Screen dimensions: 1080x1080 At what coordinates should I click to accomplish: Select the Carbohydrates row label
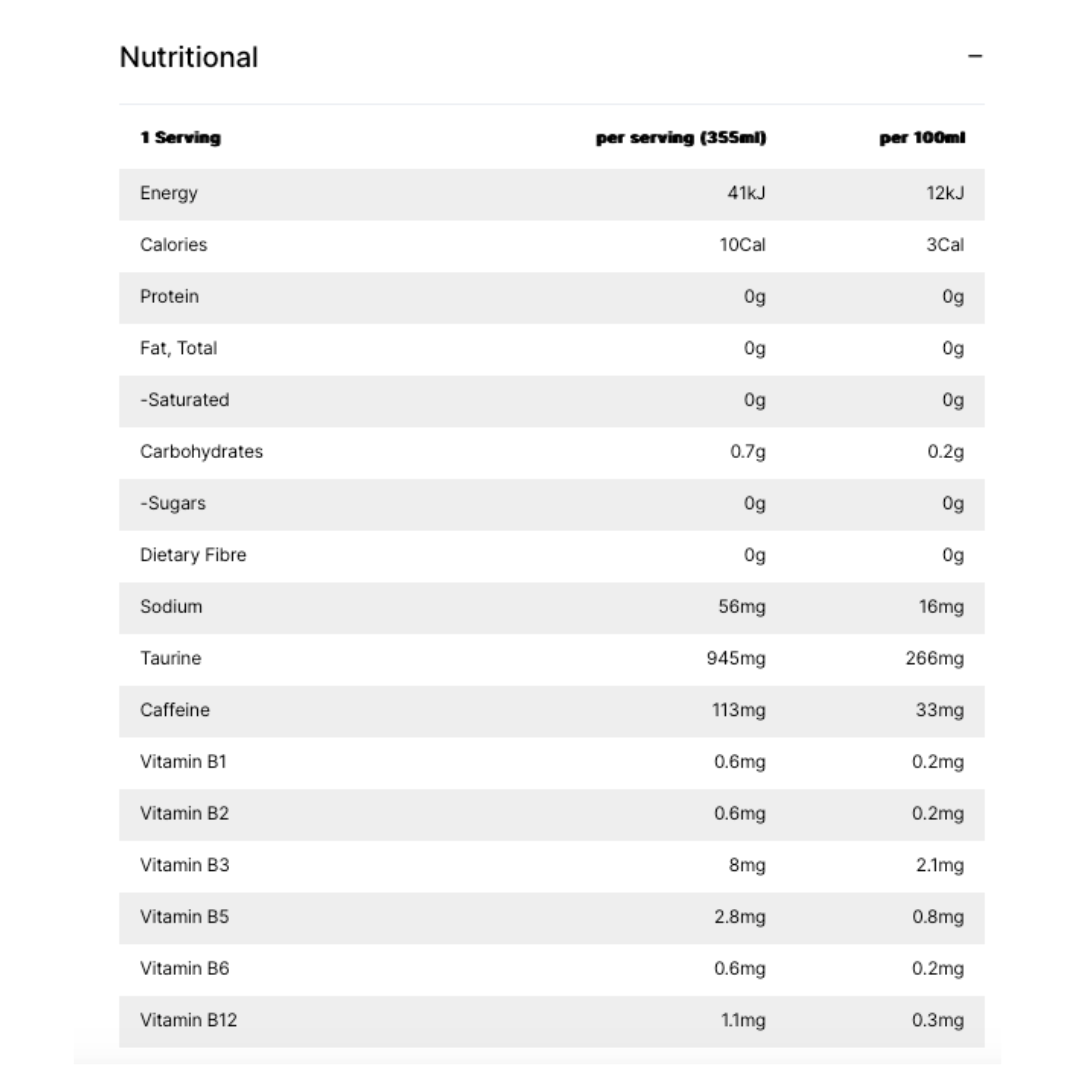[x=202, y=452]
